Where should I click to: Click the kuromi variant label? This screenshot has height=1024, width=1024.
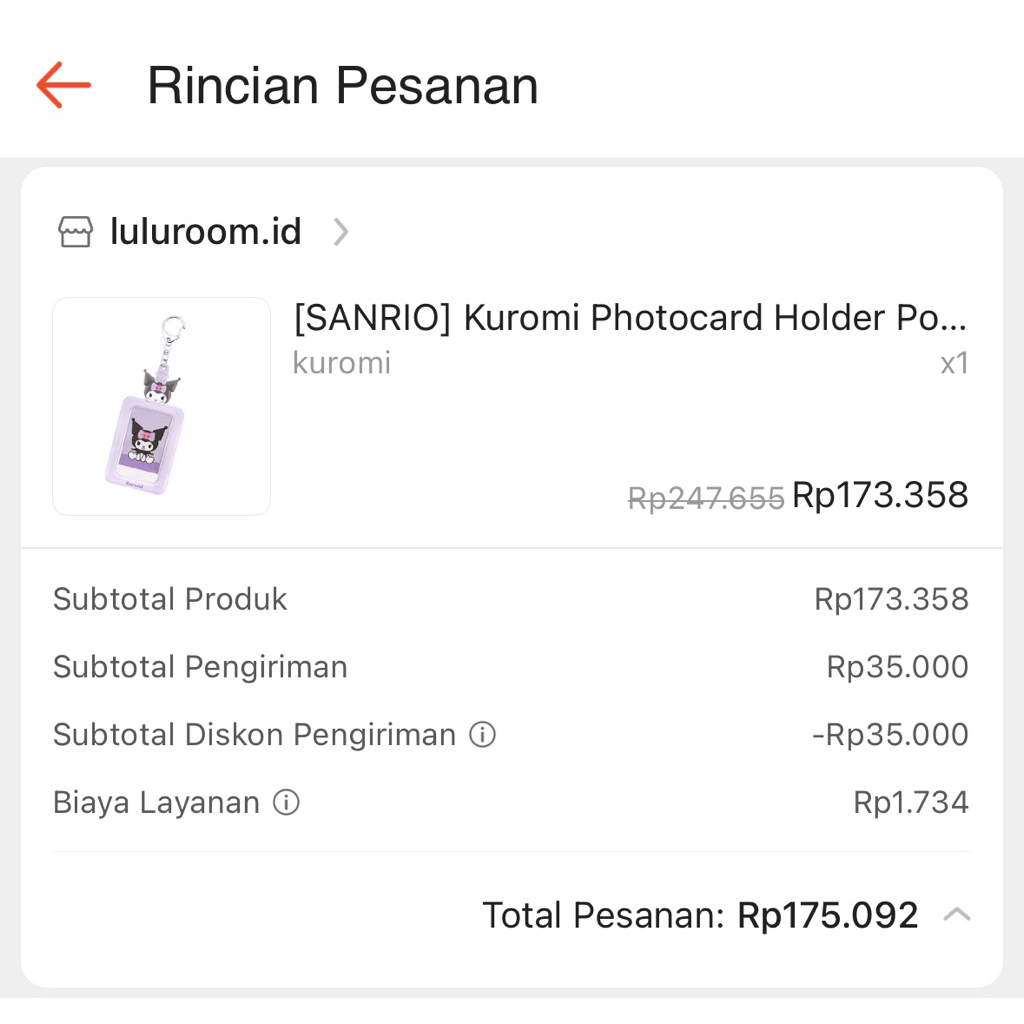341,363
